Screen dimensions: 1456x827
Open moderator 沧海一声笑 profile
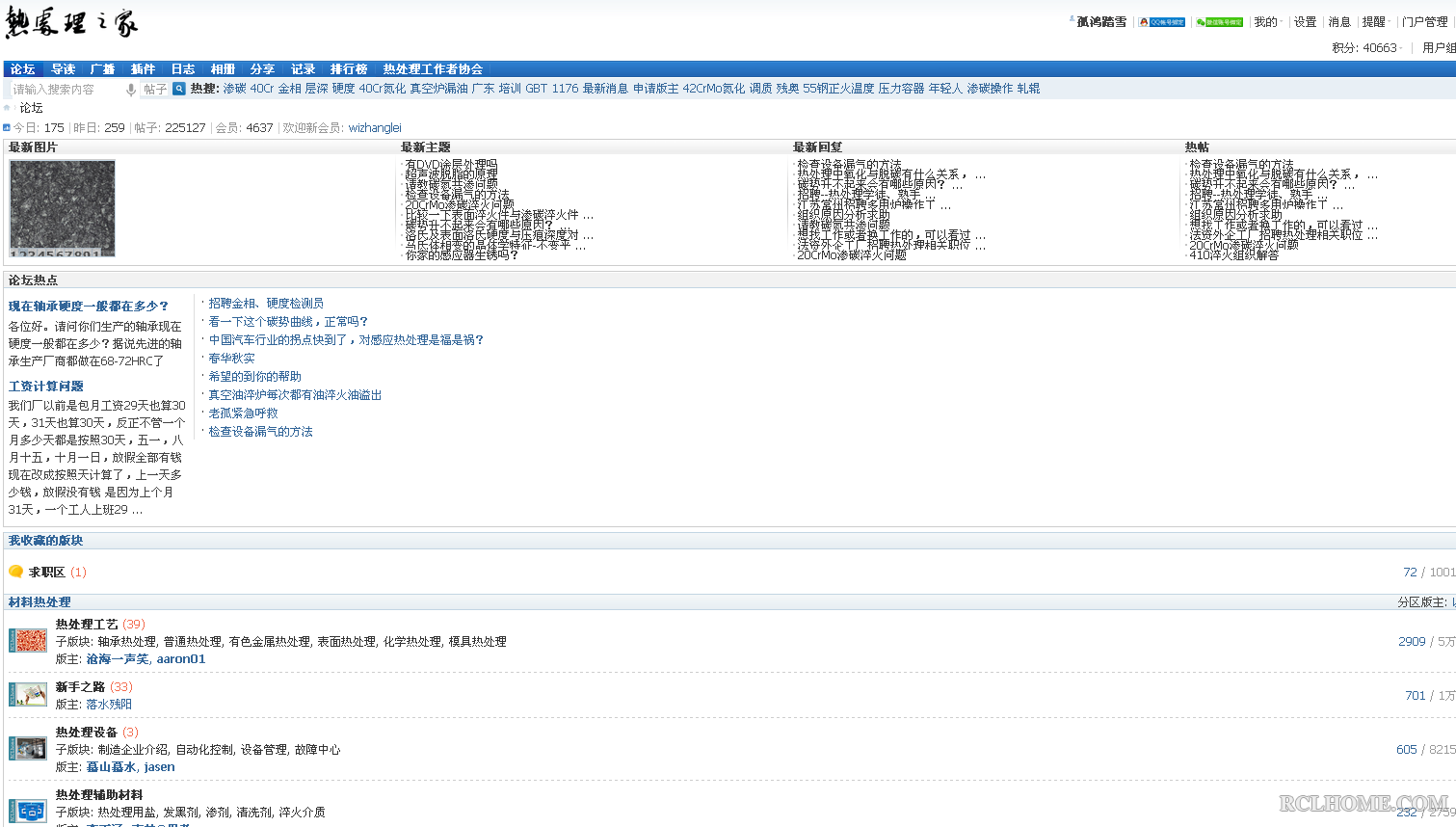tap(118, 659)
